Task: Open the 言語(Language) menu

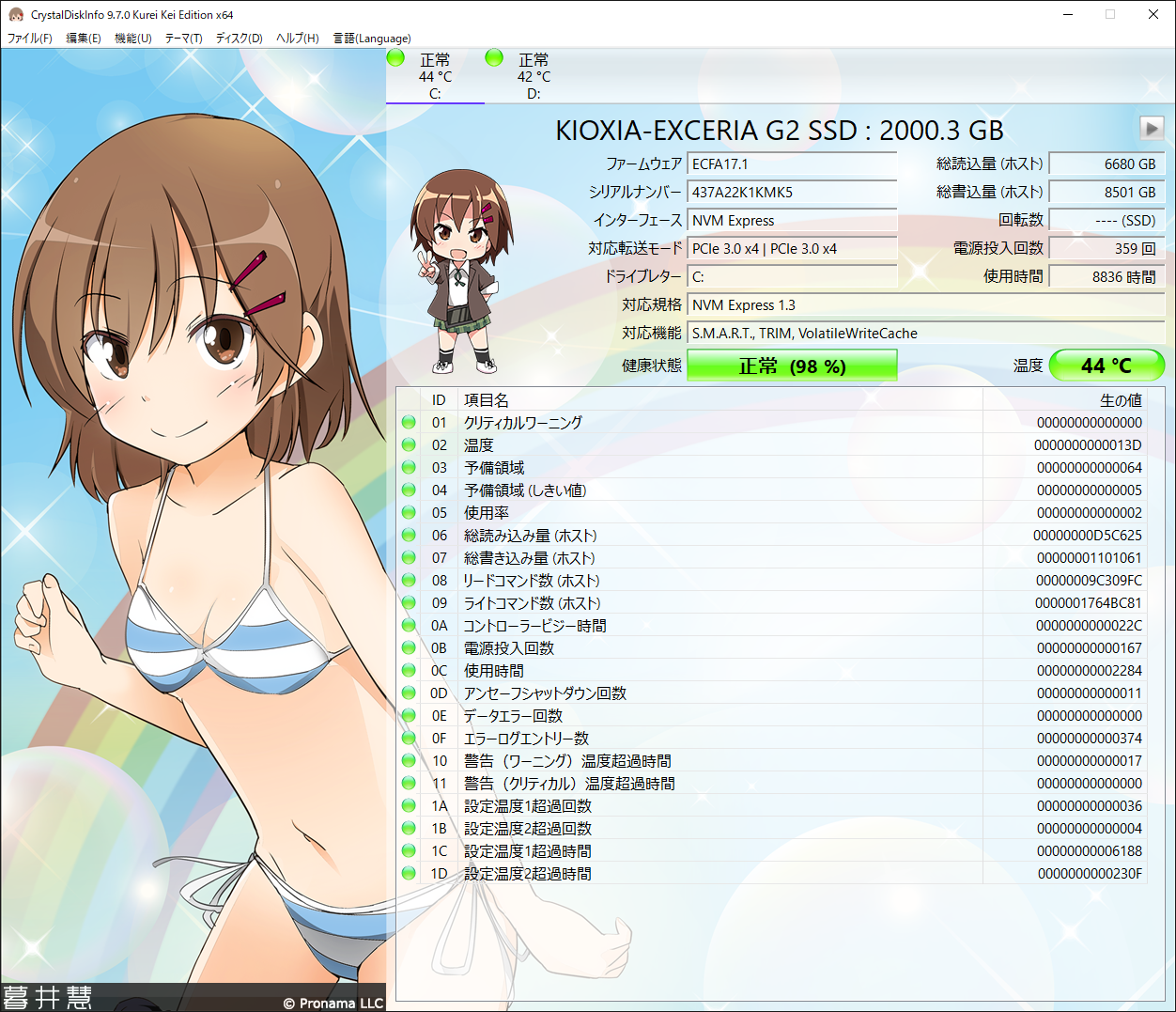Action: tap(372, 39)
